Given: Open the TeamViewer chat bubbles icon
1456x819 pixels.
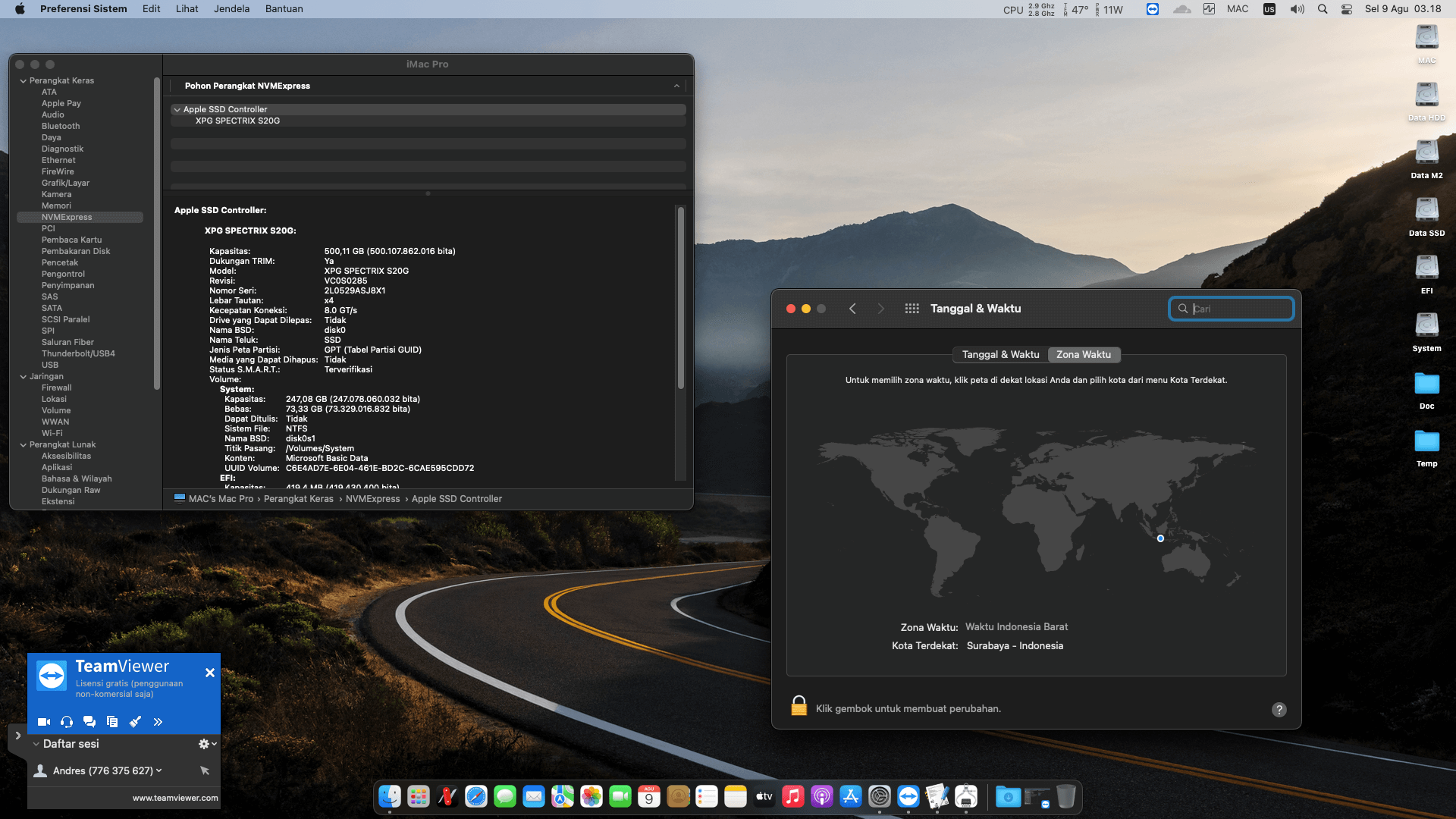Looking at the screenshot, I should pyautogui.click(x=89, y=722).
